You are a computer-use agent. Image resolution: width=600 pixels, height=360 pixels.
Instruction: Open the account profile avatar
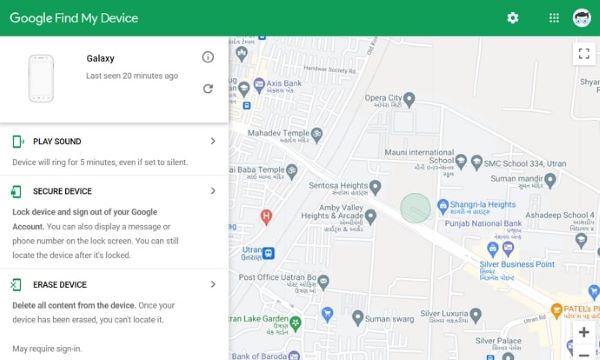coord(581,18)
